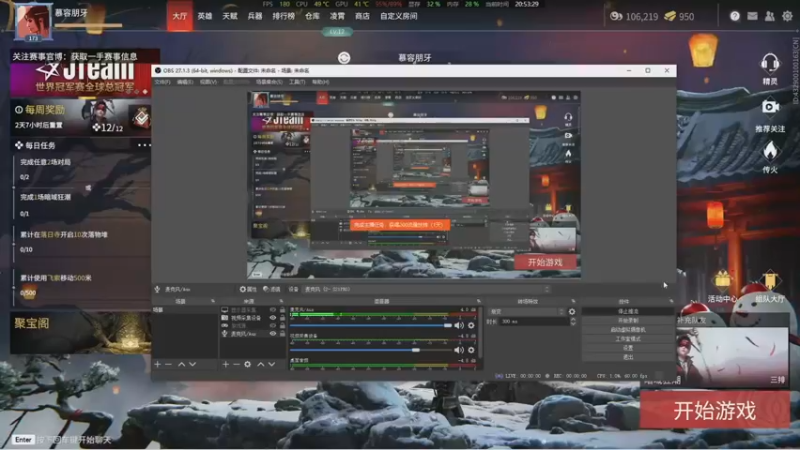
Task: Click the pop-out icon on OBS 控件 dock header
Action: [671, 302]
